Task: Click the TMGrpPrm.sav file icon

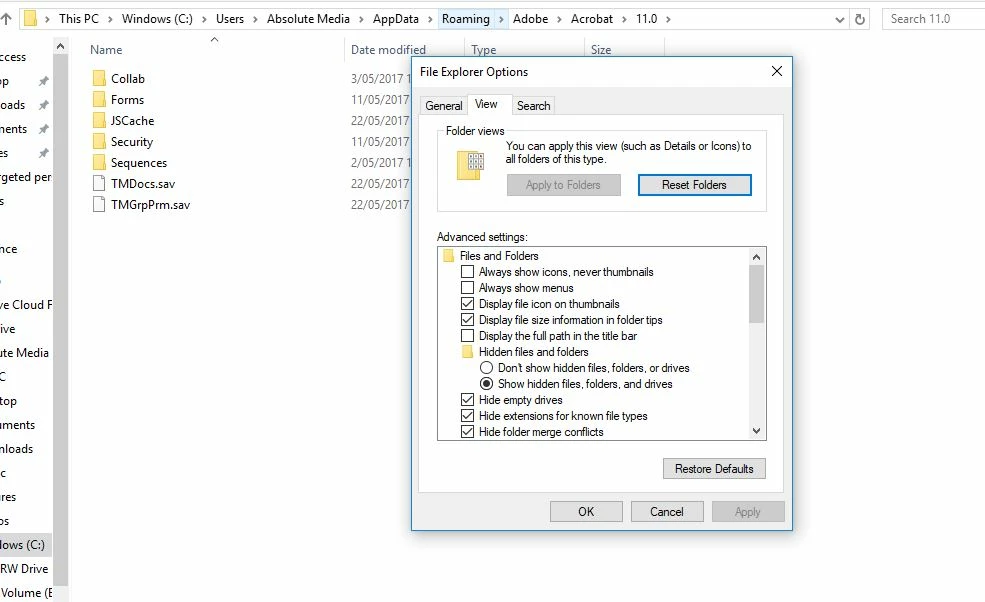Action: click(x=99, y=204)
